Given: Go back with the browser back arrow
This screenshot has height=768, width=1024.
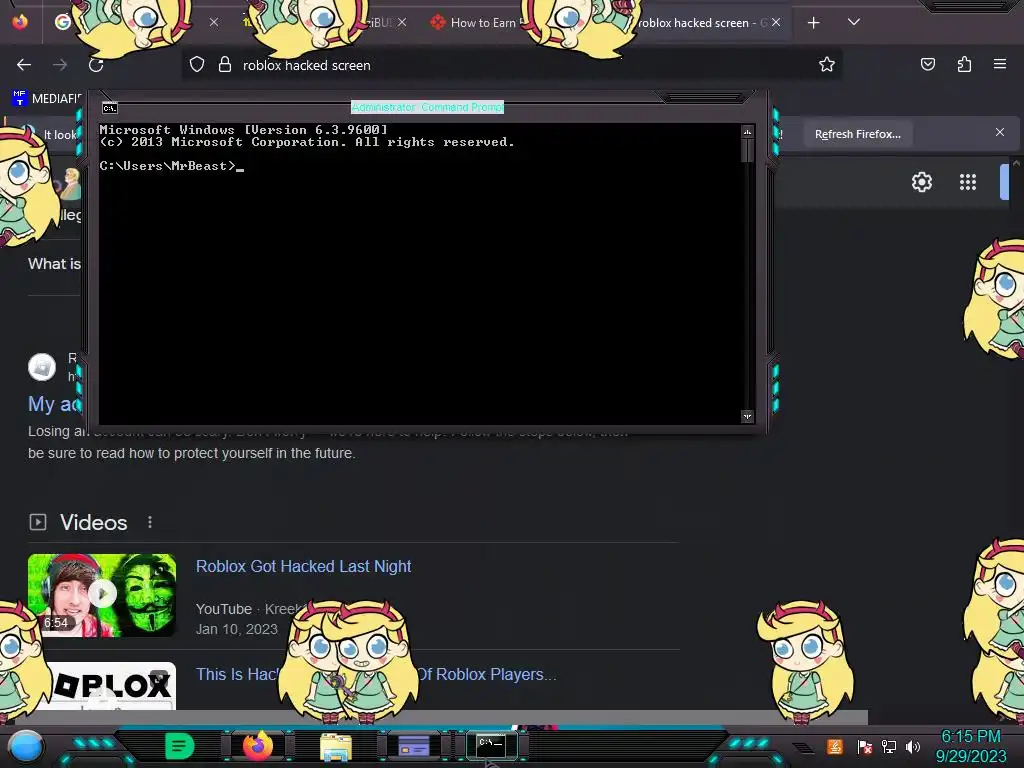Looking at the screenshot, I should point(24,65).
